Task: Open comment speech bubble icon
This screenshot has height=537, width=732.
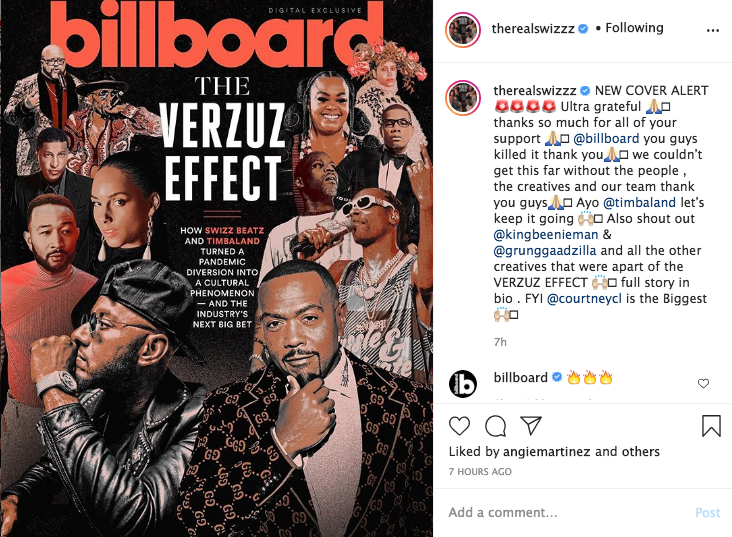Action: (x=495, y=426)
